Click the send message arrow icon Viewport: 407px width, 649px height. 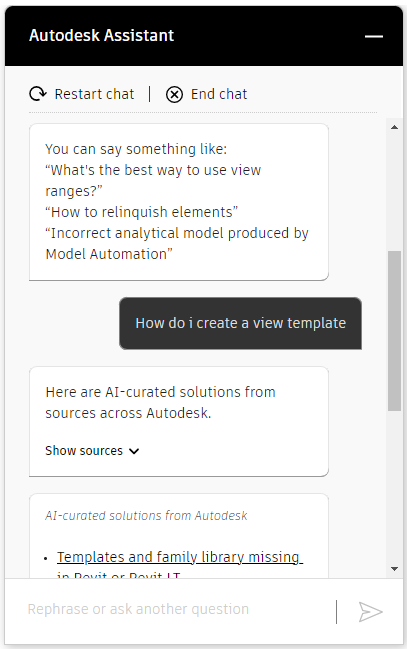[370, 611]
